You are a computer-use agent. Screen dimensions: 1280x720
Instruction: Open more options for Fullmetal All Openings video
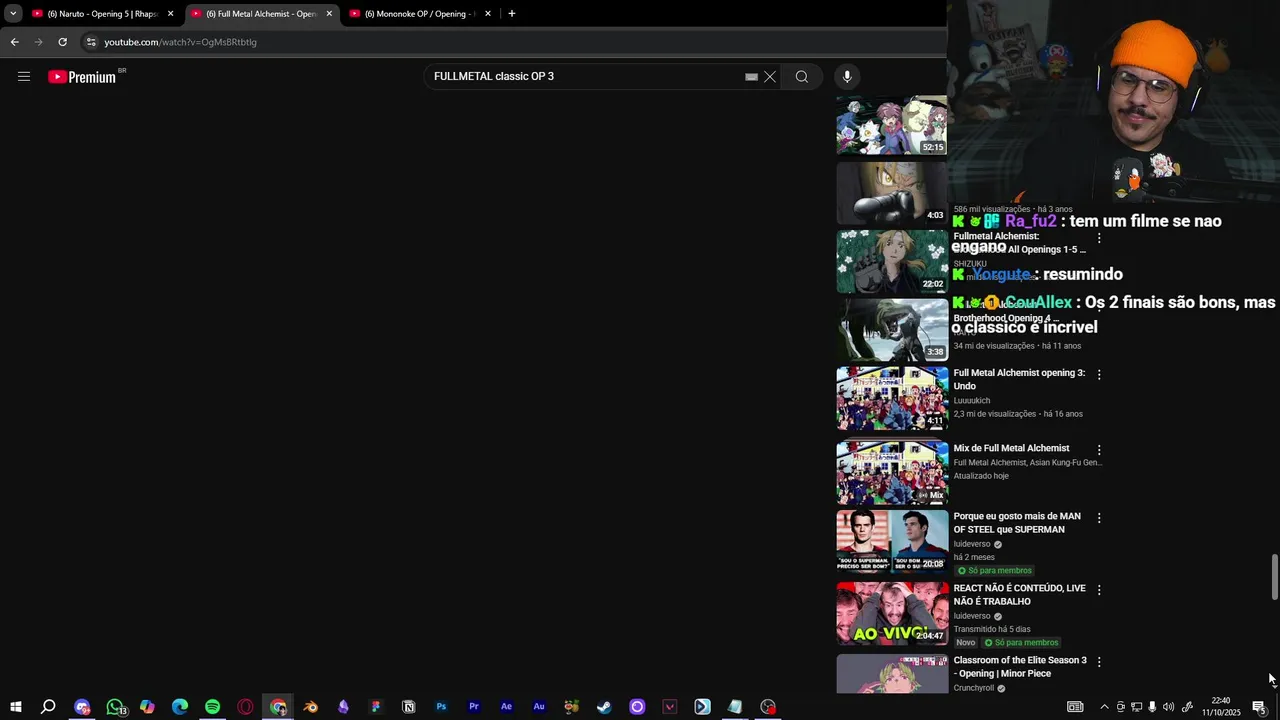[x=1099, y=238]
